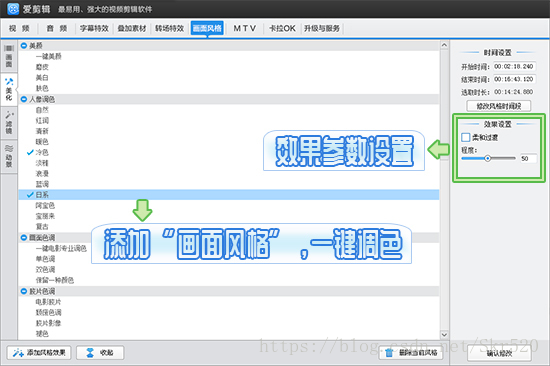550x366 pixels.
Task: Select the 红润 portrait style
Action: tap(42, 121)
